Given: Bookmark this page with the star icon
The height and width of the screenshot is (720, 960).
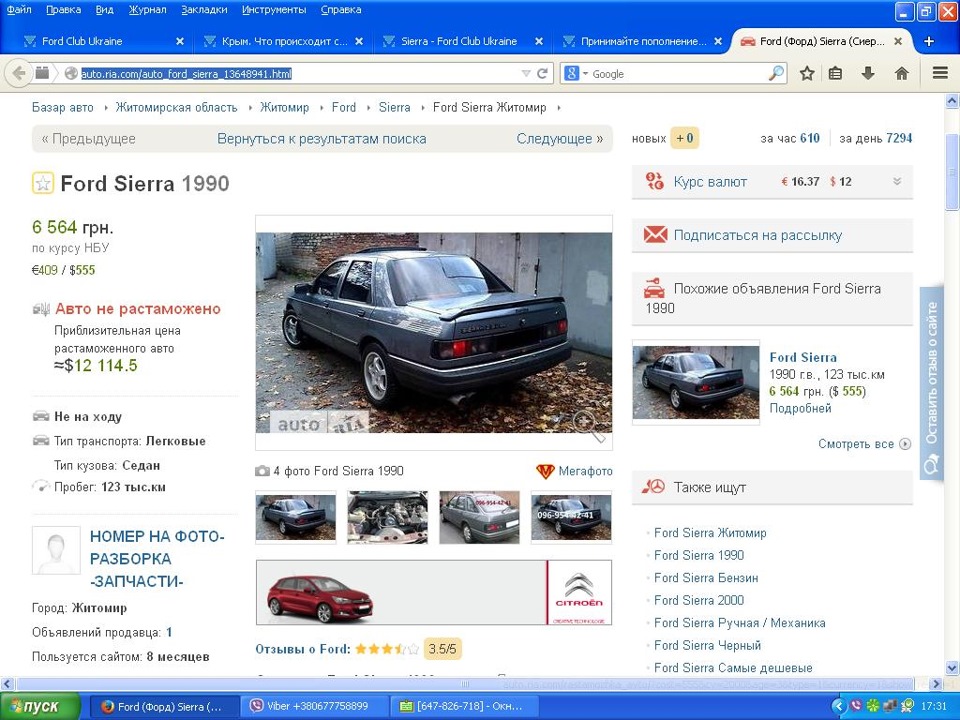Looking at the screenshot, I should [x=807, y=73].
